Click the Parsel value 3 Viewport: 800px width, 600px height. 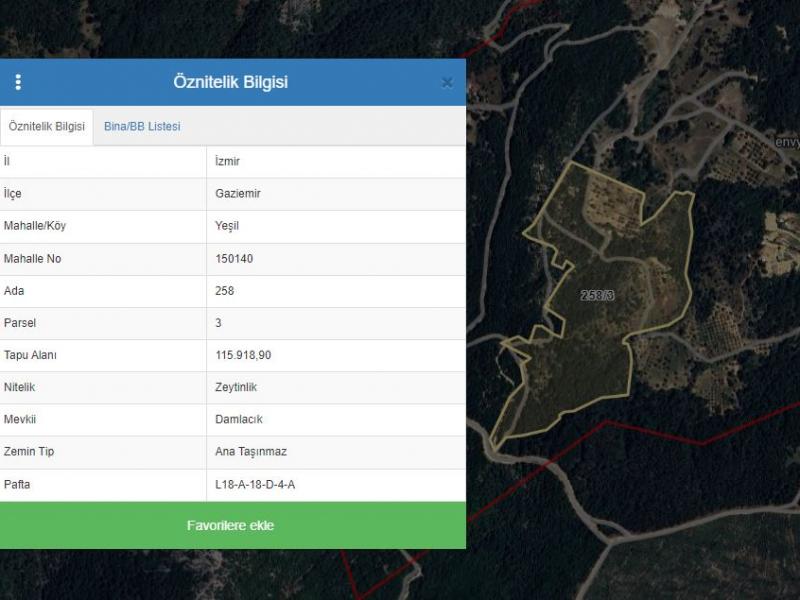pos(219,323)
